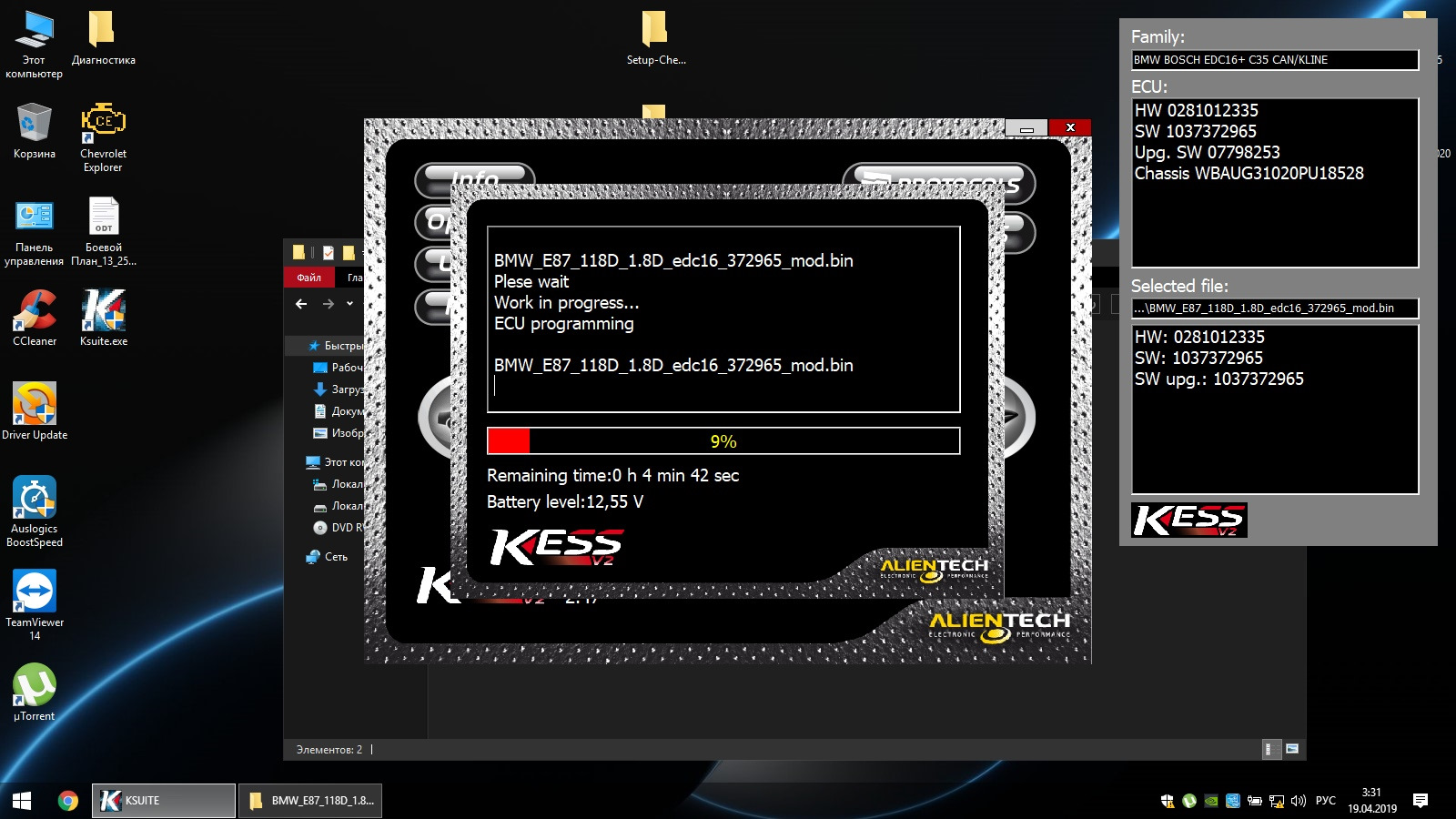Open Google Chrome from the taskbar
The height and width of the screenshot is (819, 1456).
point(67,801)
